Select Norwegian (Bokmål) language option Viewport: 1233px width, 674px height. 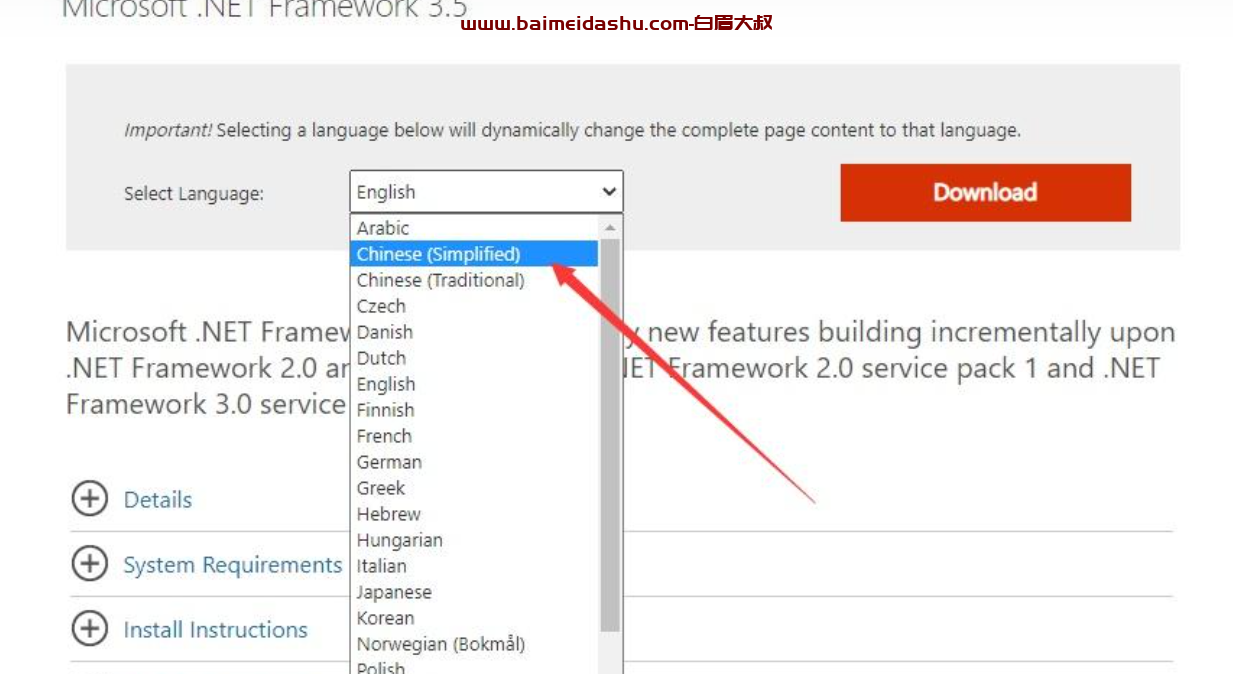[x=475, y=644]
